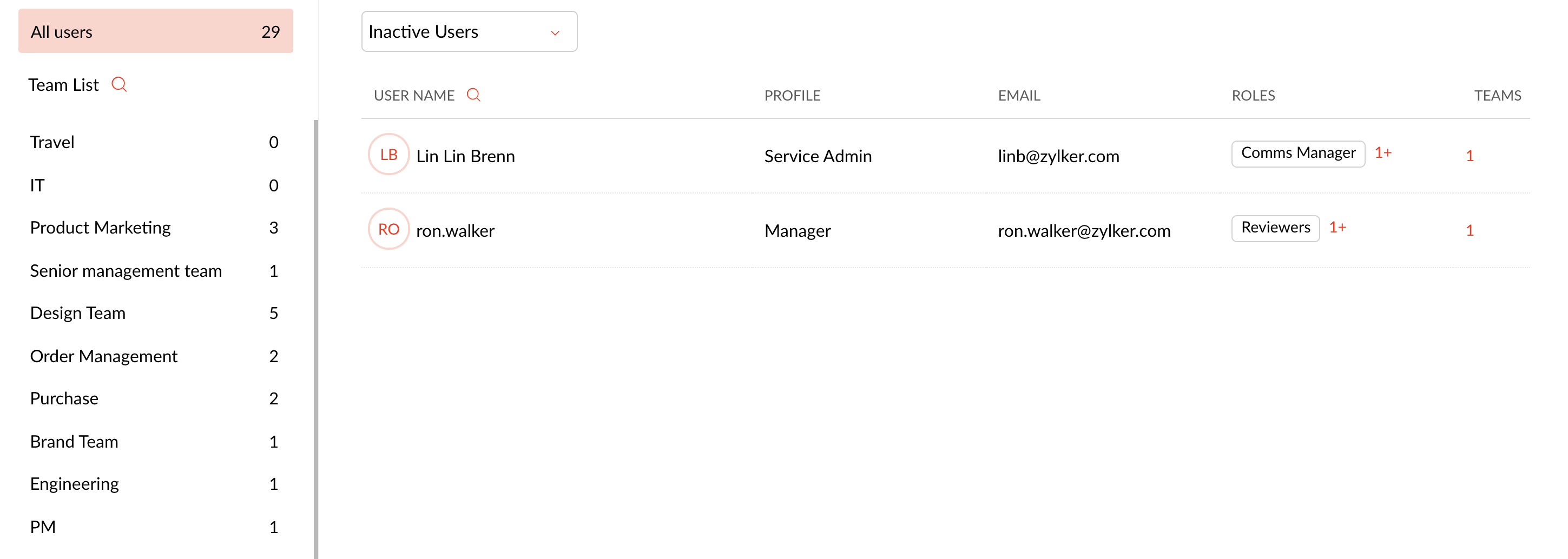Click the Reviewers role tag

[x=1275, y=228]
